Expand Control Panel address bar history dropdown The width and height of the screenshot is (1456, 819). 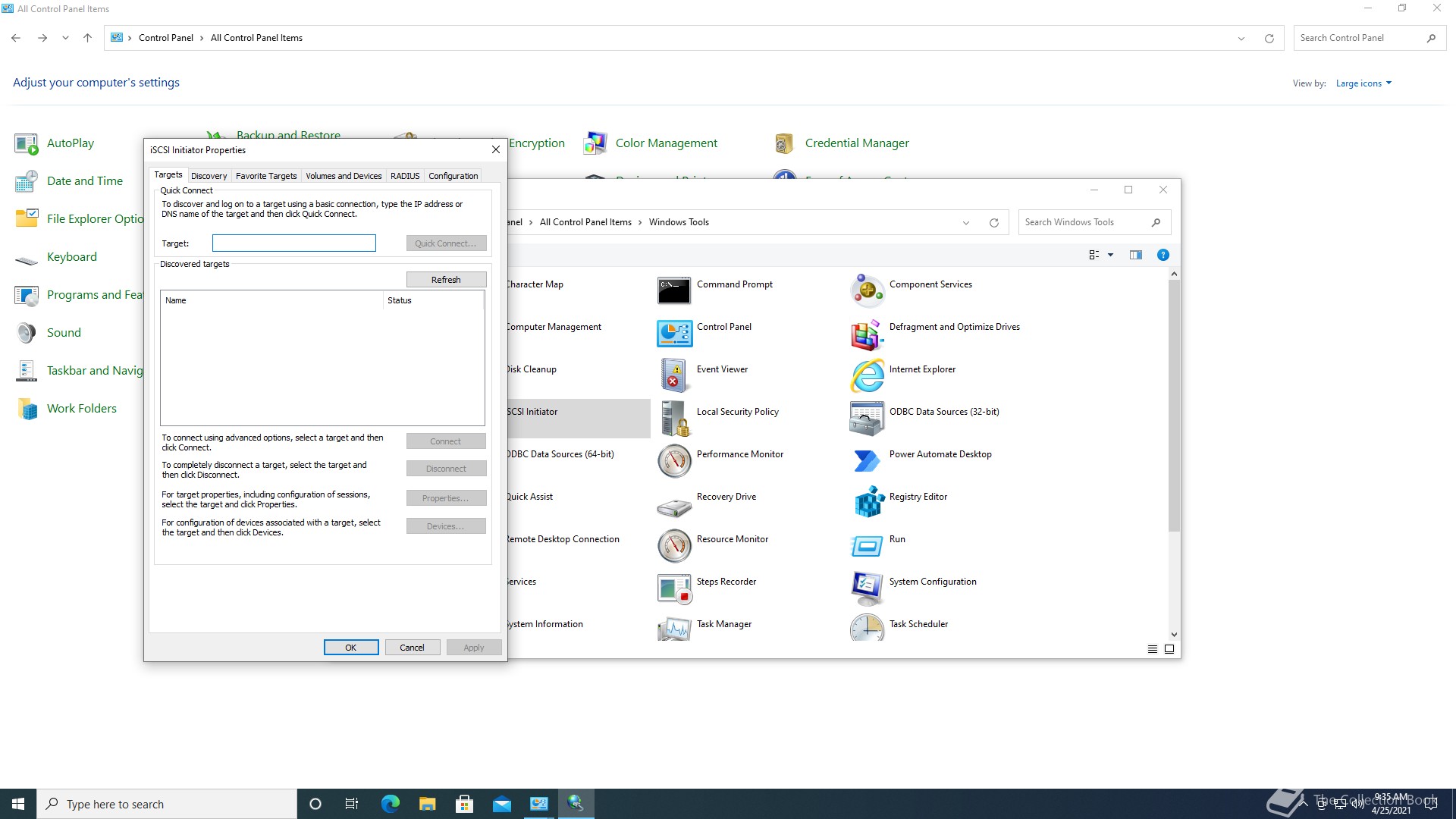(x=1241, y=39)
